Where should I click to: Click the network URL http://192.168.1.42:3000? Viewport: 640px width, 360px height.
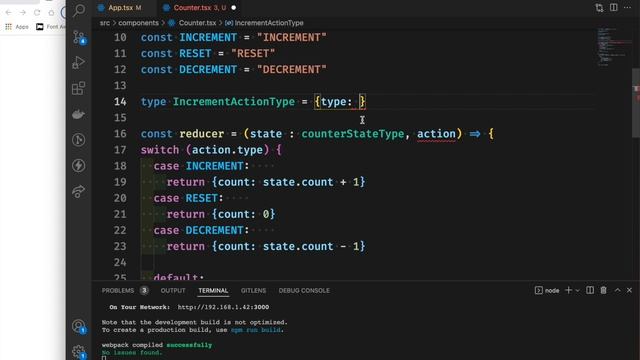click(x=223, y=307)
